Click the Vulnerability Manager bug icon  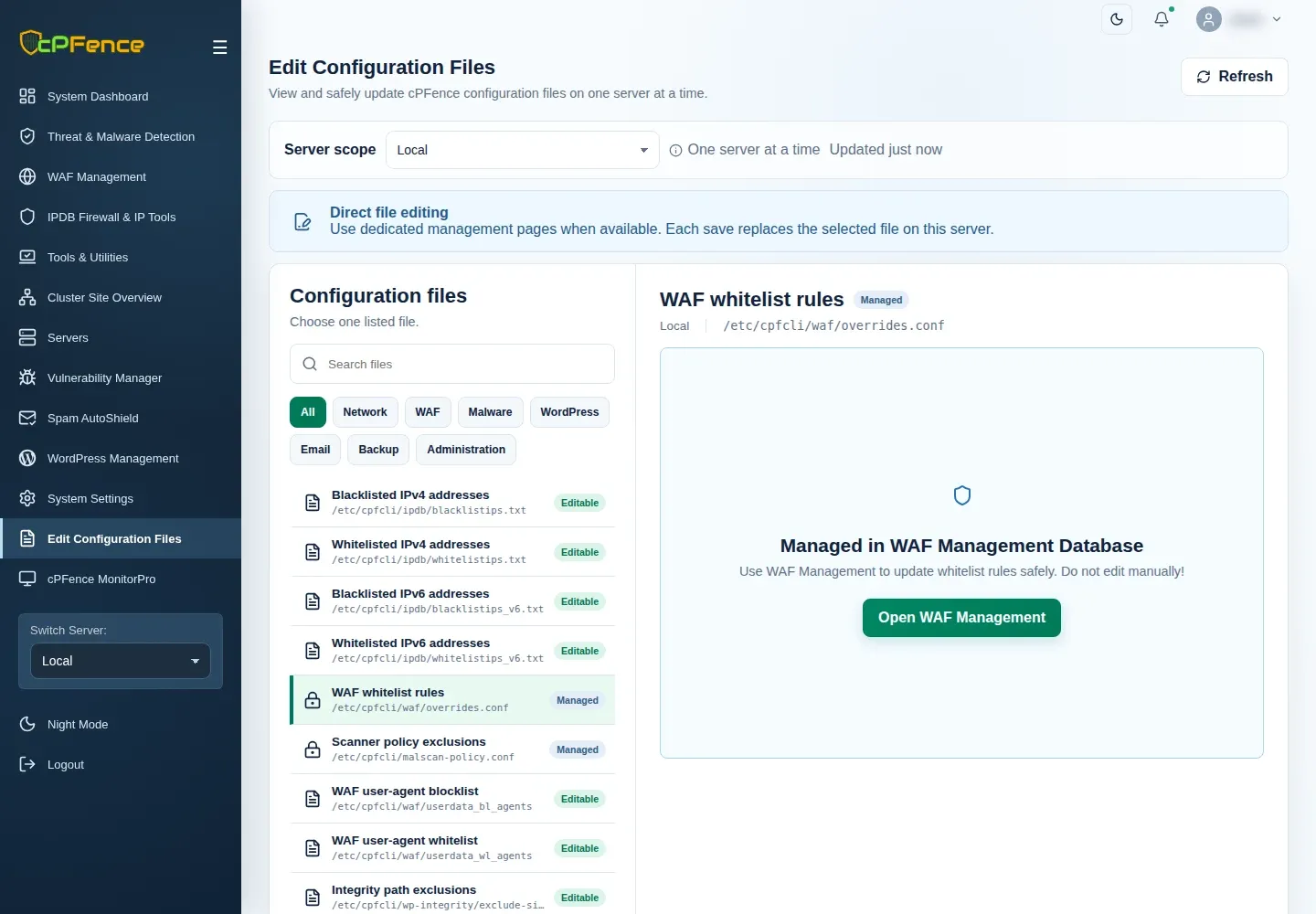point(27,377)
